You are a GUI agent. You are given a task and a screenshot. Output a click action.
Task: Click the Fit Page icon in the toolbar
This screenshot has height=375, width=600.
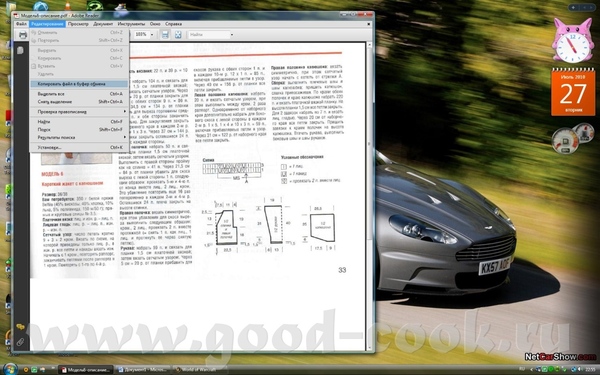click(178, 35)
